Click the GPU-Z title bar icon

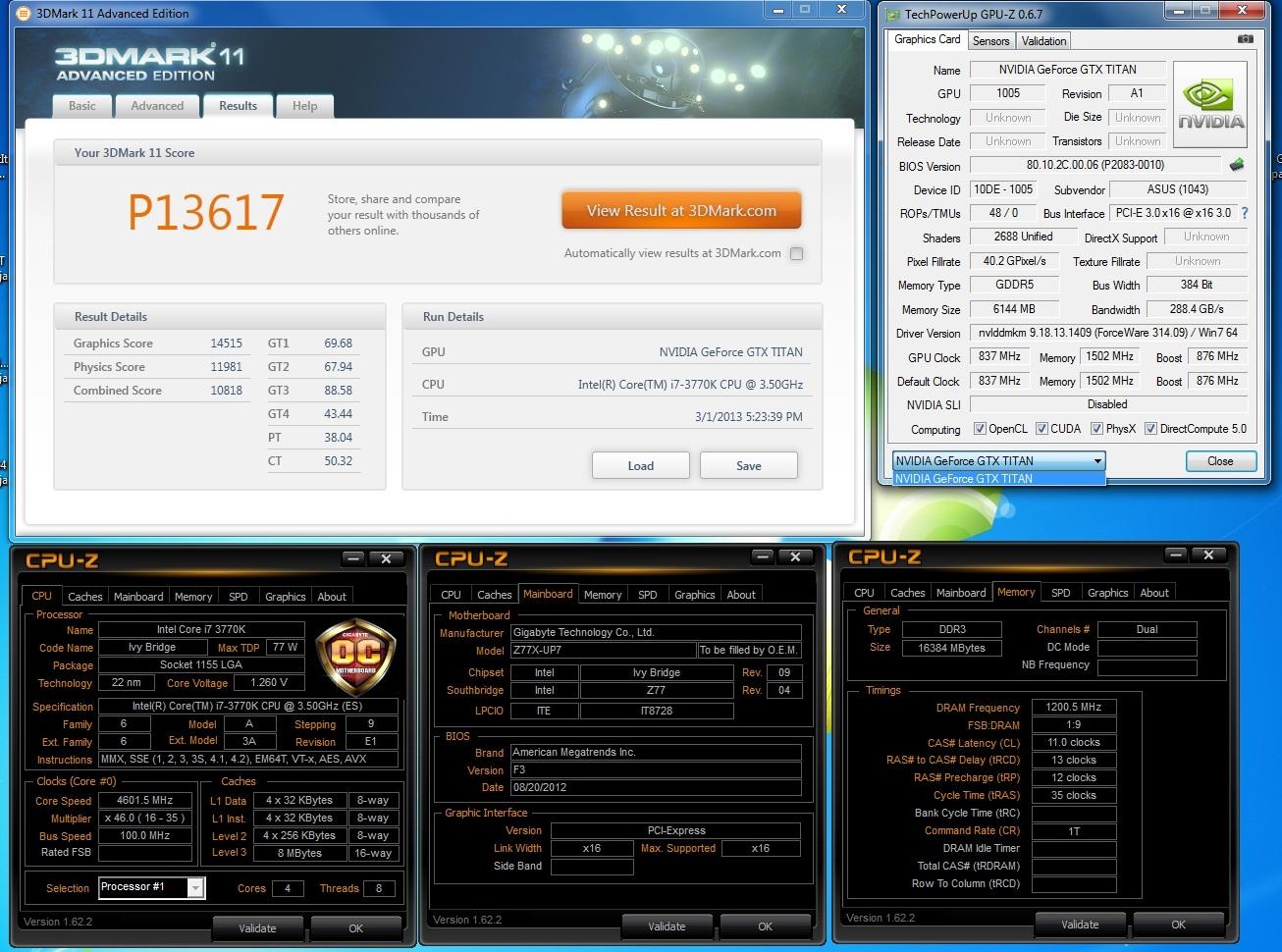[x=892, y=14]
